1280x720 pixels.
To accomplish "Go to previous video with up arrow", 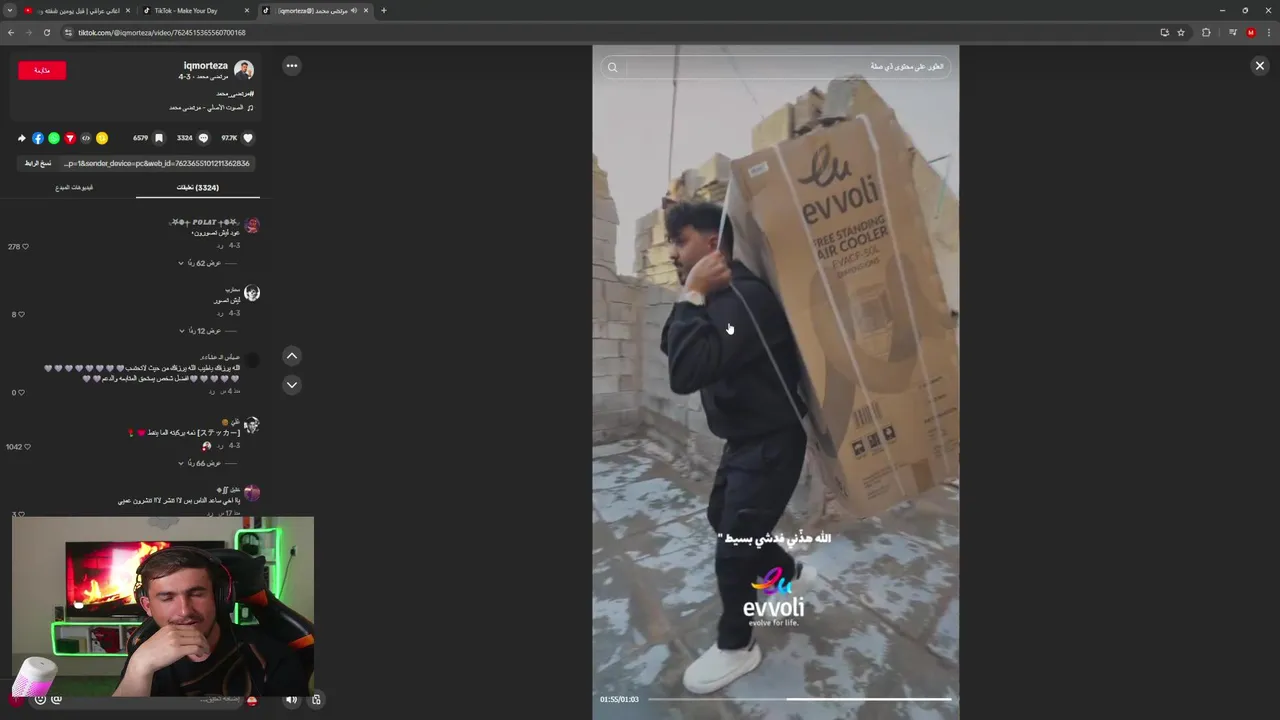I will pos(292,356).
